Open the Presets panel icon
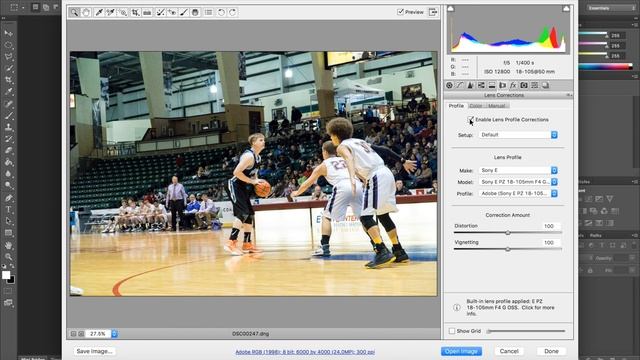The height and width of the screenshot is (360, 640). tap(534, 85)
